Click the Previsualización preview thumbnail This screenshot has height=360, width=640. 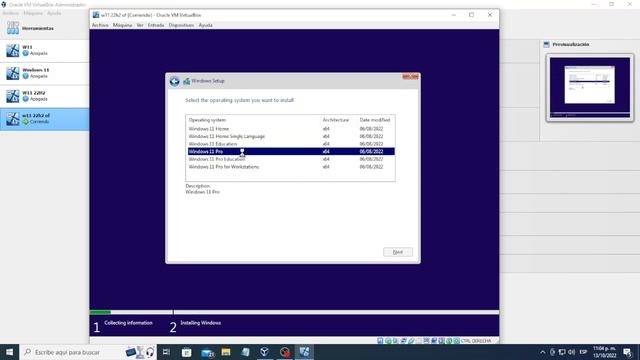pyautogui.click(x=589, y=87)
